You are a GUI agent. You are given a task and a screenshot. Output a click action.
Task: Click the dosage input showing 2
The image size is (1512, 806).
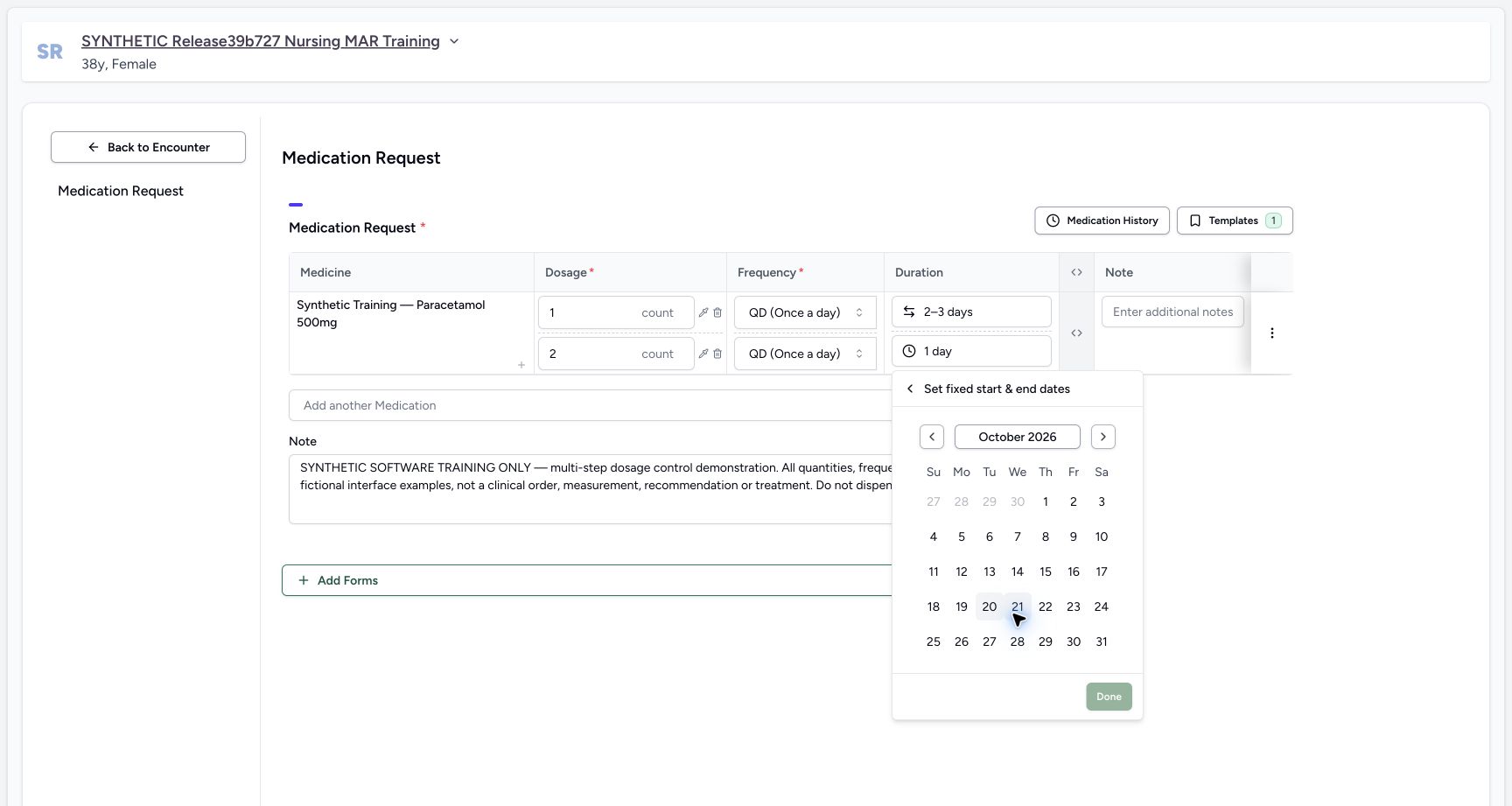tap(616, 354)
